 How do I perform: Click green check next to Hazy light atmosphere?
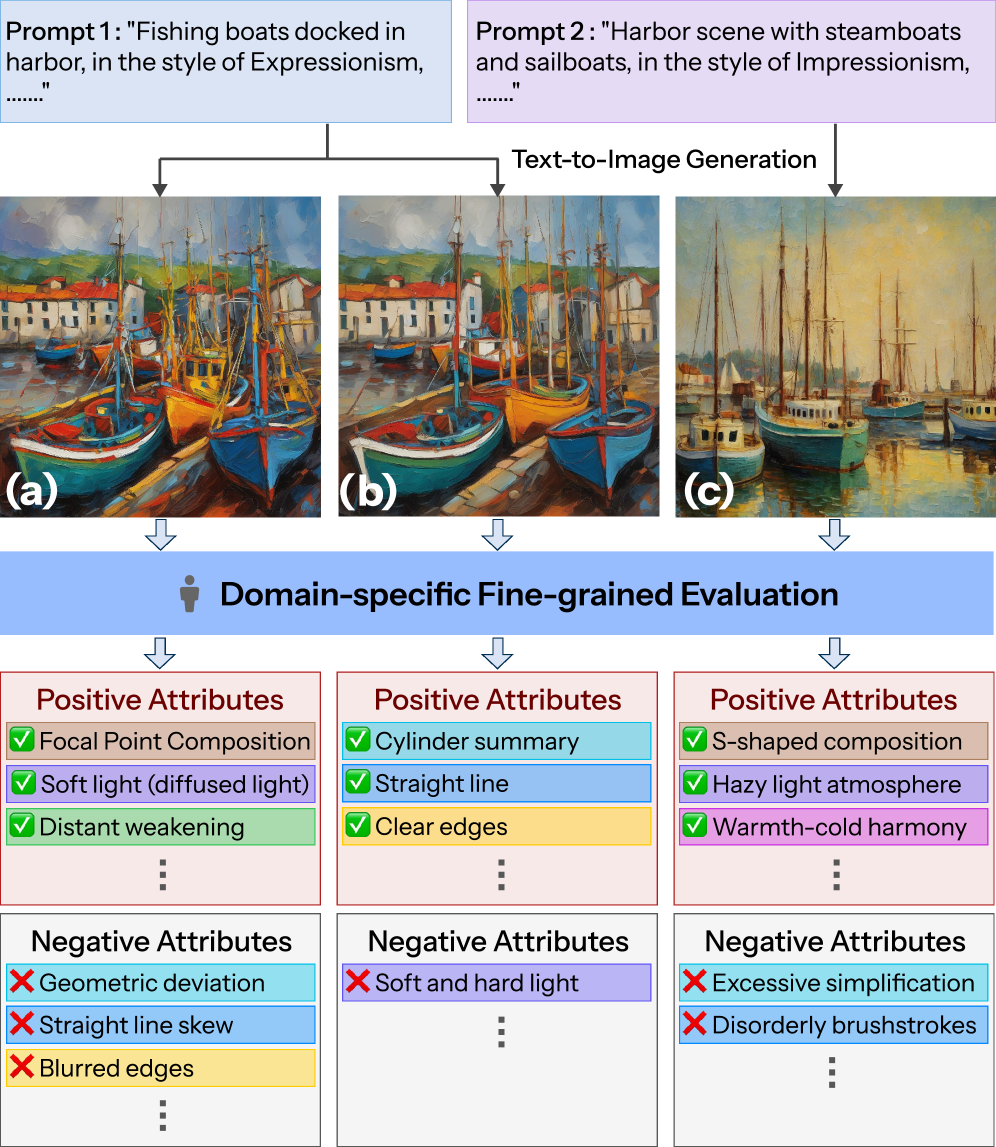[x=695, y=783]
